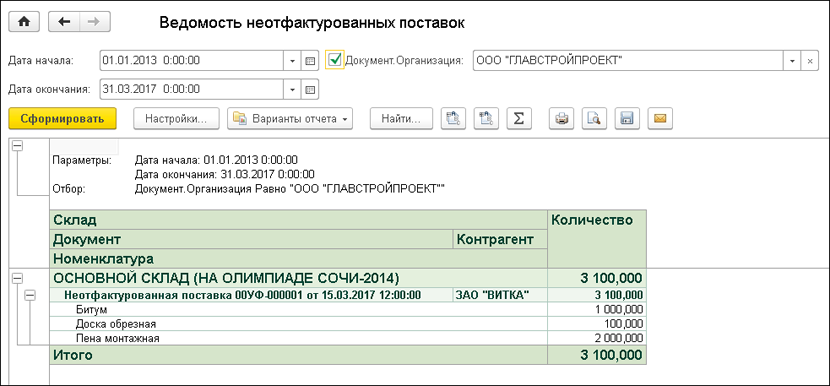Open calendar picker for Дата окончания
The image size is (830, 386).
pos(310,89)
